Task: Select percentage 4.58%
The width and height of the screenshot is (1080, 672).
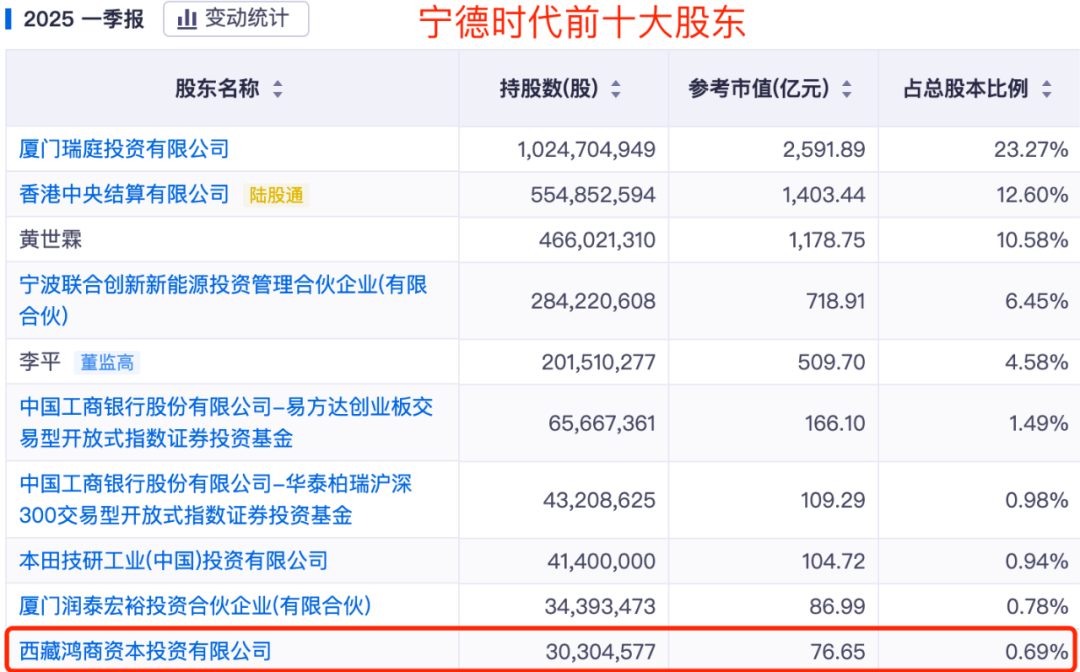Action: click(x=1037, y=362)
